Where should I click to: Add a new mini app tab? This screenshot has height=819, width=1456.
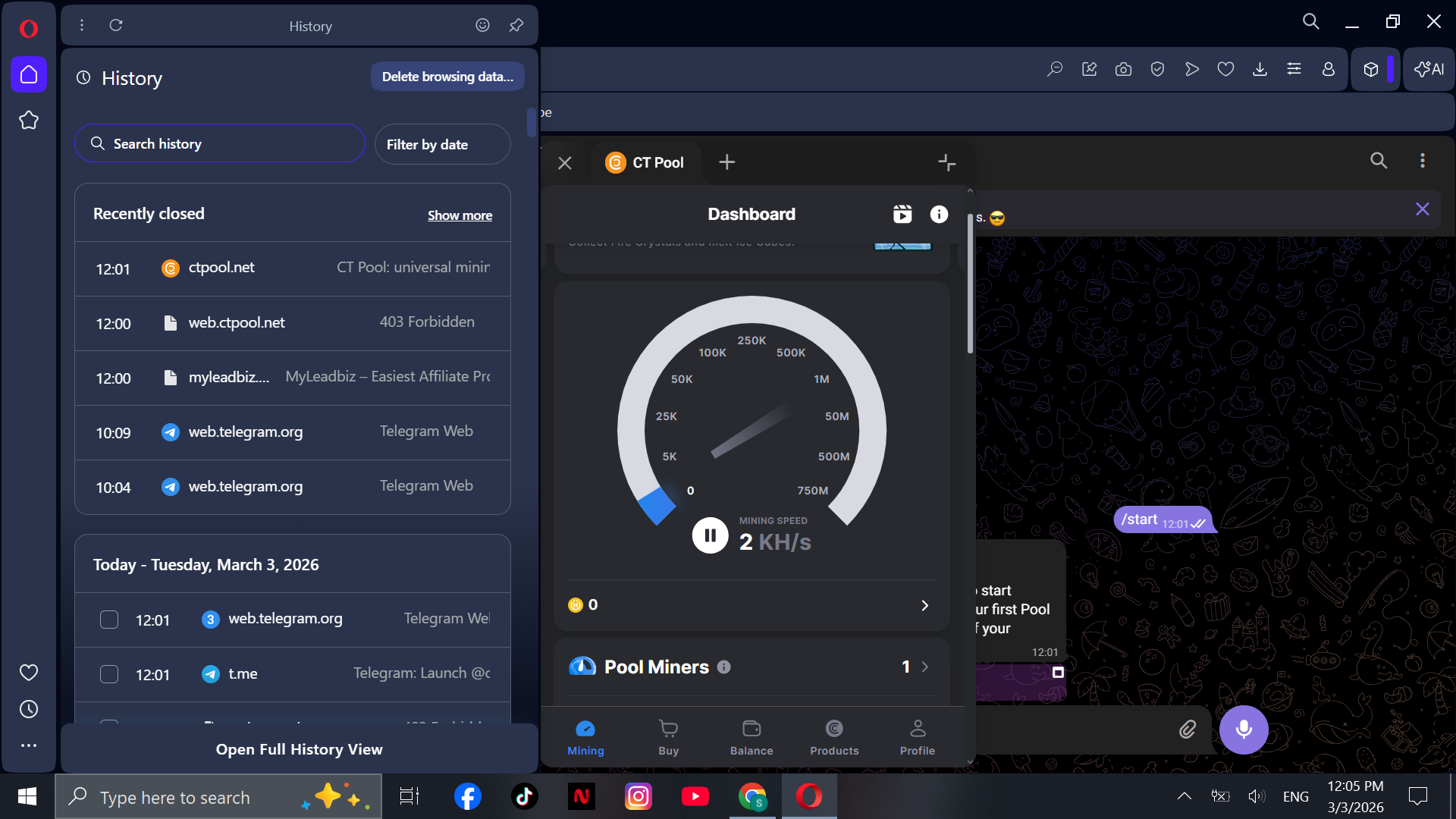(726, 162)
